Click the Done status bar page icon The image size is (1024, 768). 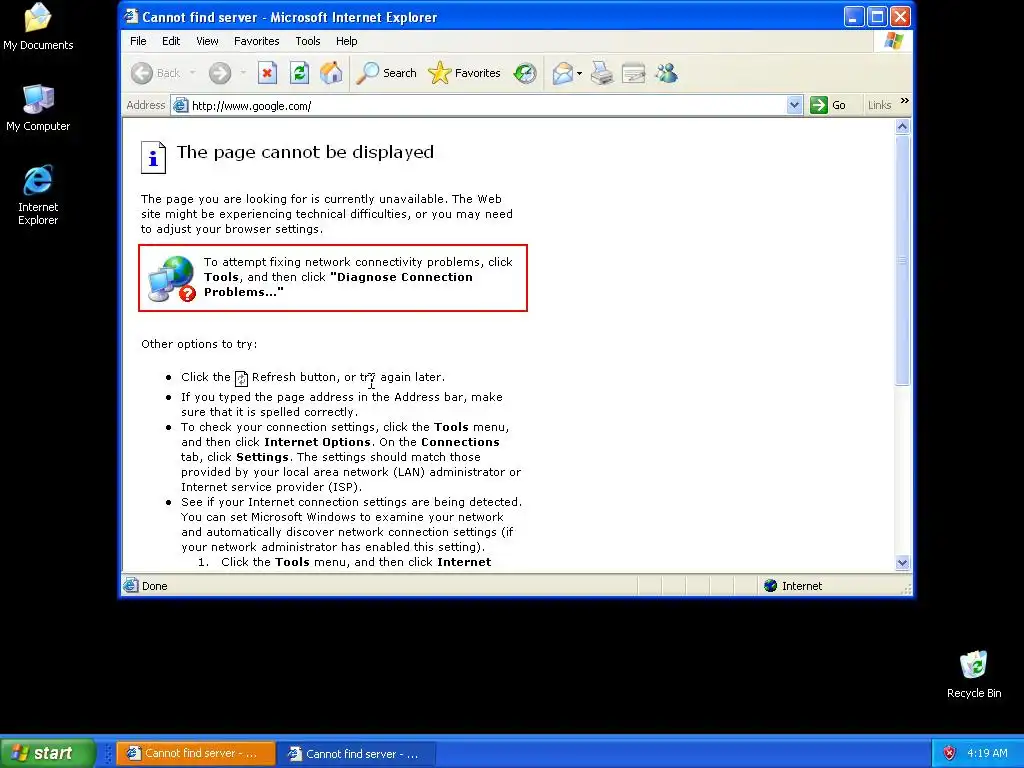(131, 585)
